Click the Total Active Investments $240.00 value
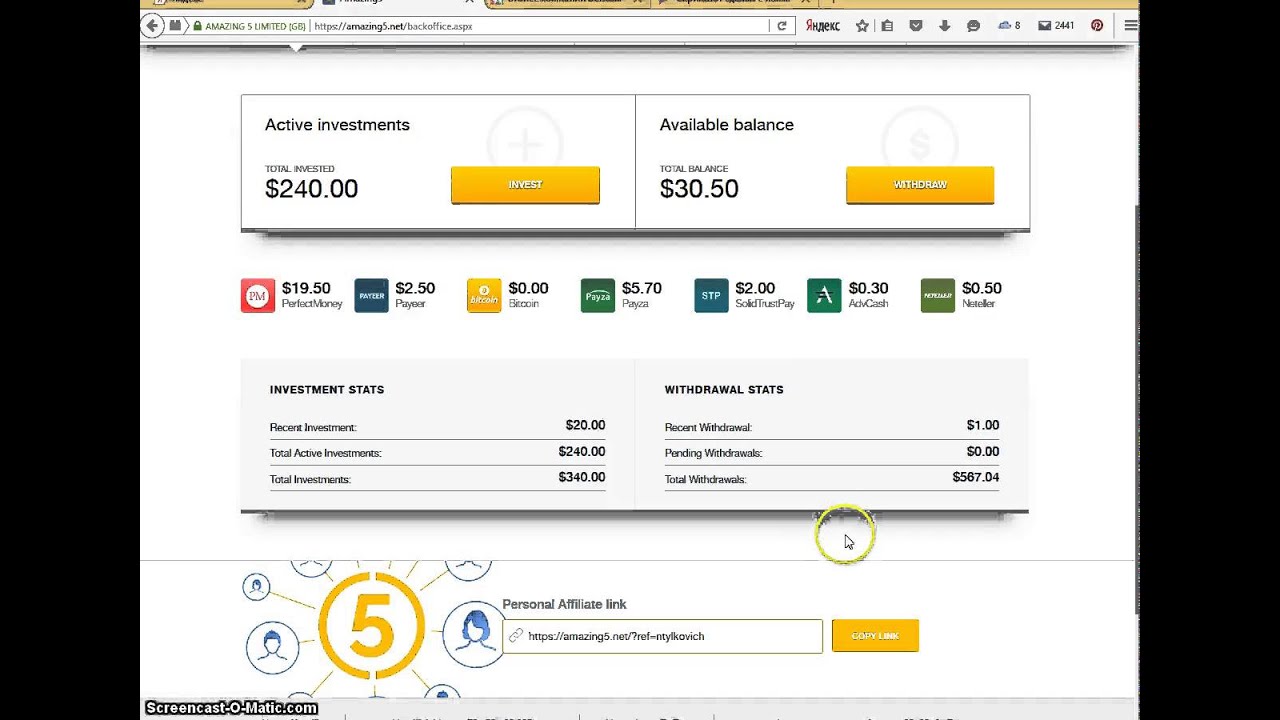This screenshot has width=1280, height=720. click(582, 451)
